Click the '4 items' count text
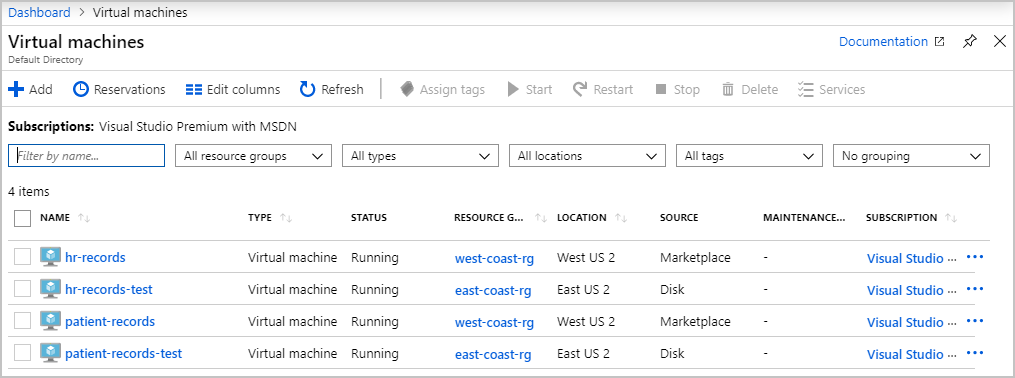Screen dimensions: 1015x378 click(28, 192)
